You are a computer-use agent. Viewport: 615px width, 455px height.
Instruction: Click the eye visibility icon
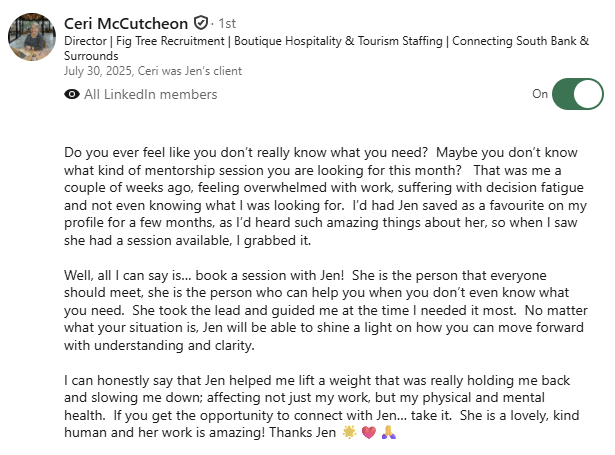click(72, 95)
